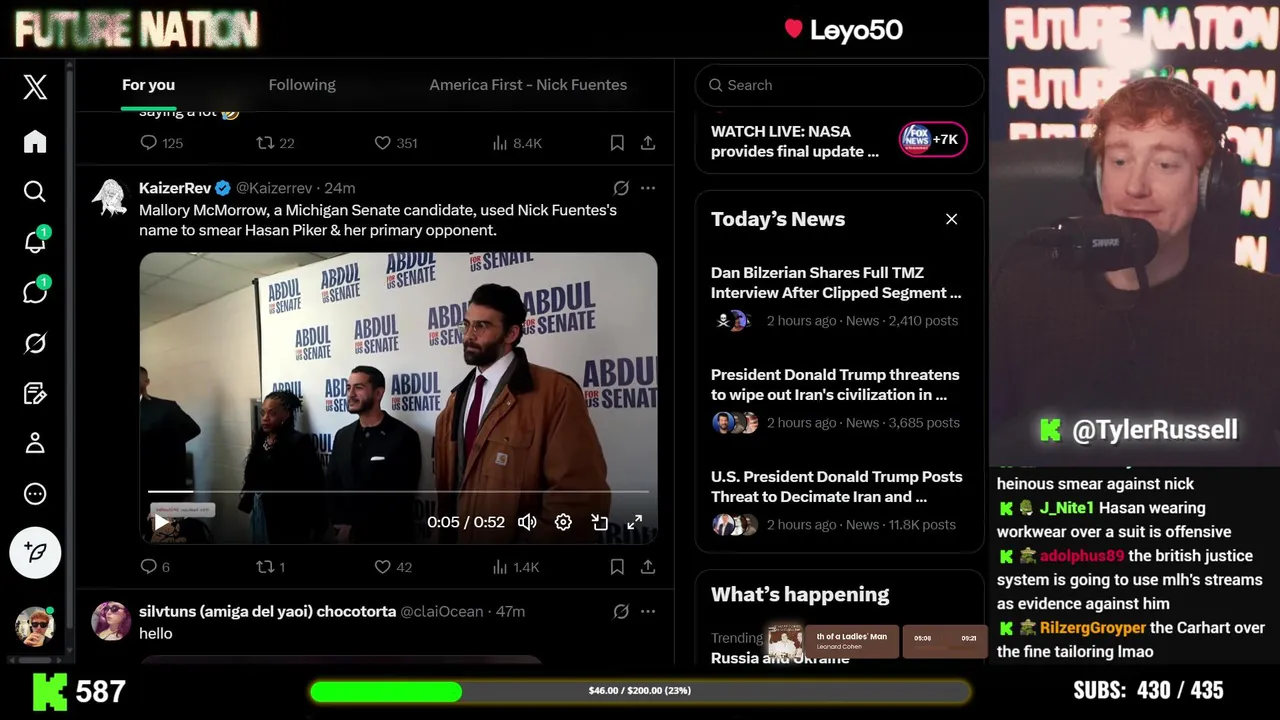Seek on the video progress bar
The width and height of the screenshot is (1280, 720).
pyautogui.click(x=399, y=491)
